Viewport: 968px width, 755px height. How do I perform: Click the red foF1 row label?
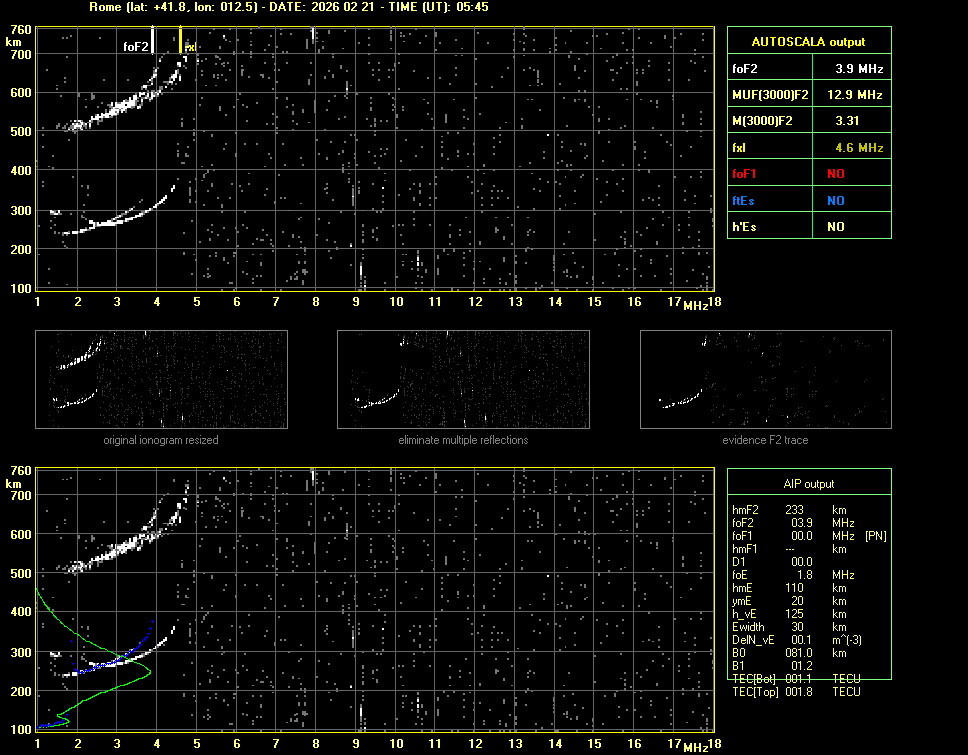pos(745,174)
